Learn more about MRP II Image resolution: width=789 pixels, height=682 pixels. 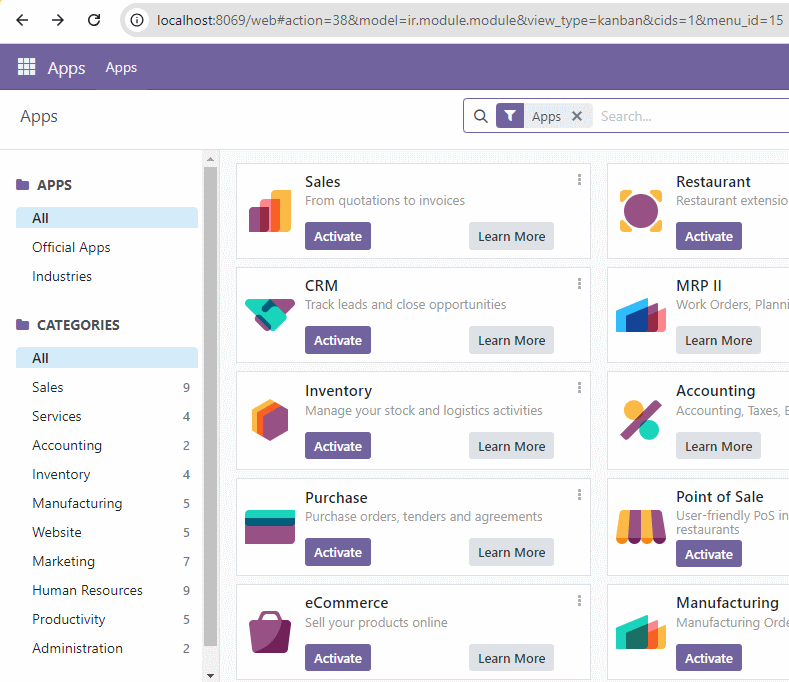coord(718,340)
